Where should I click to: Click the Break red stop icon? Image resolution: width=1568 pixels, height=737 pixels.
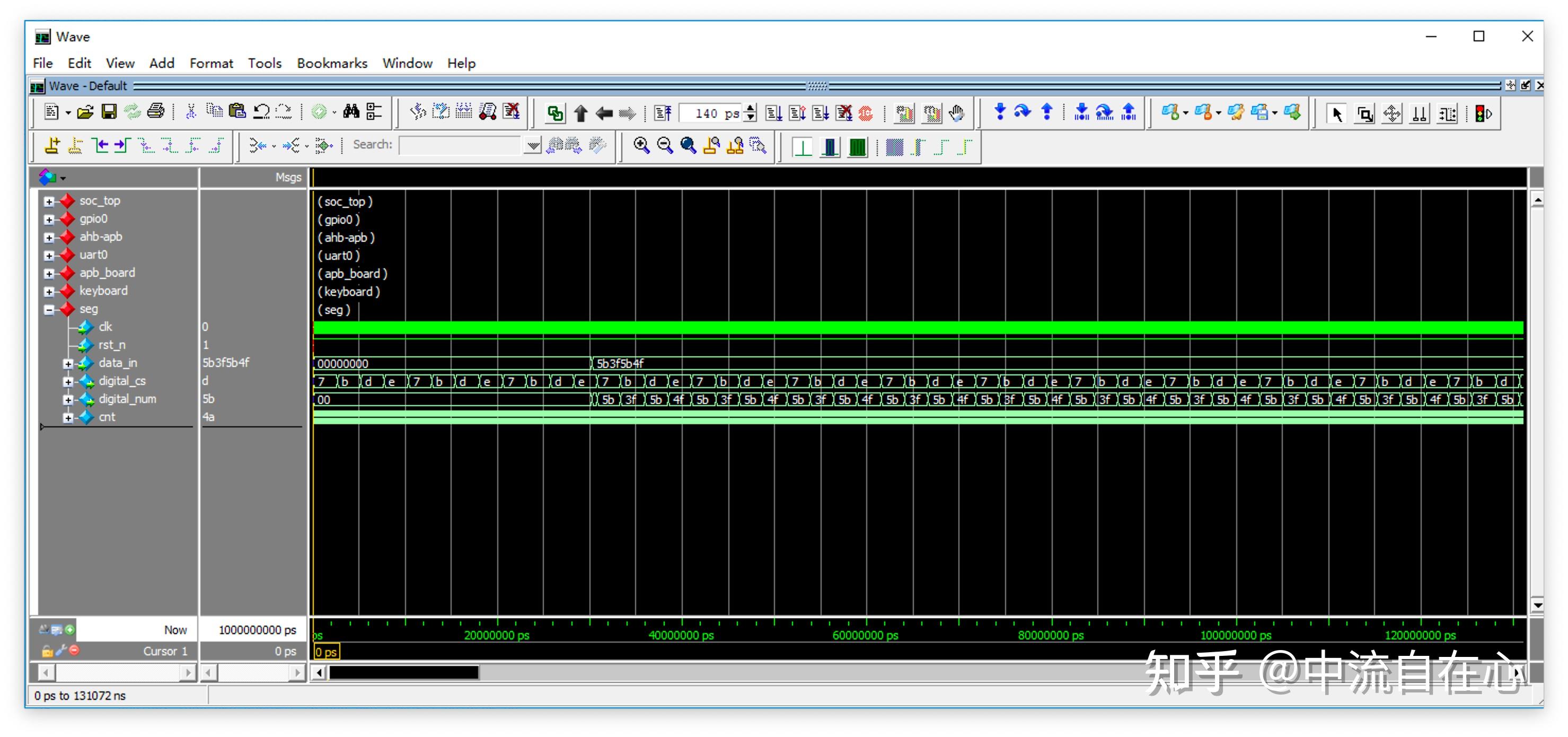pyautogui.click(x=865, y=113)
